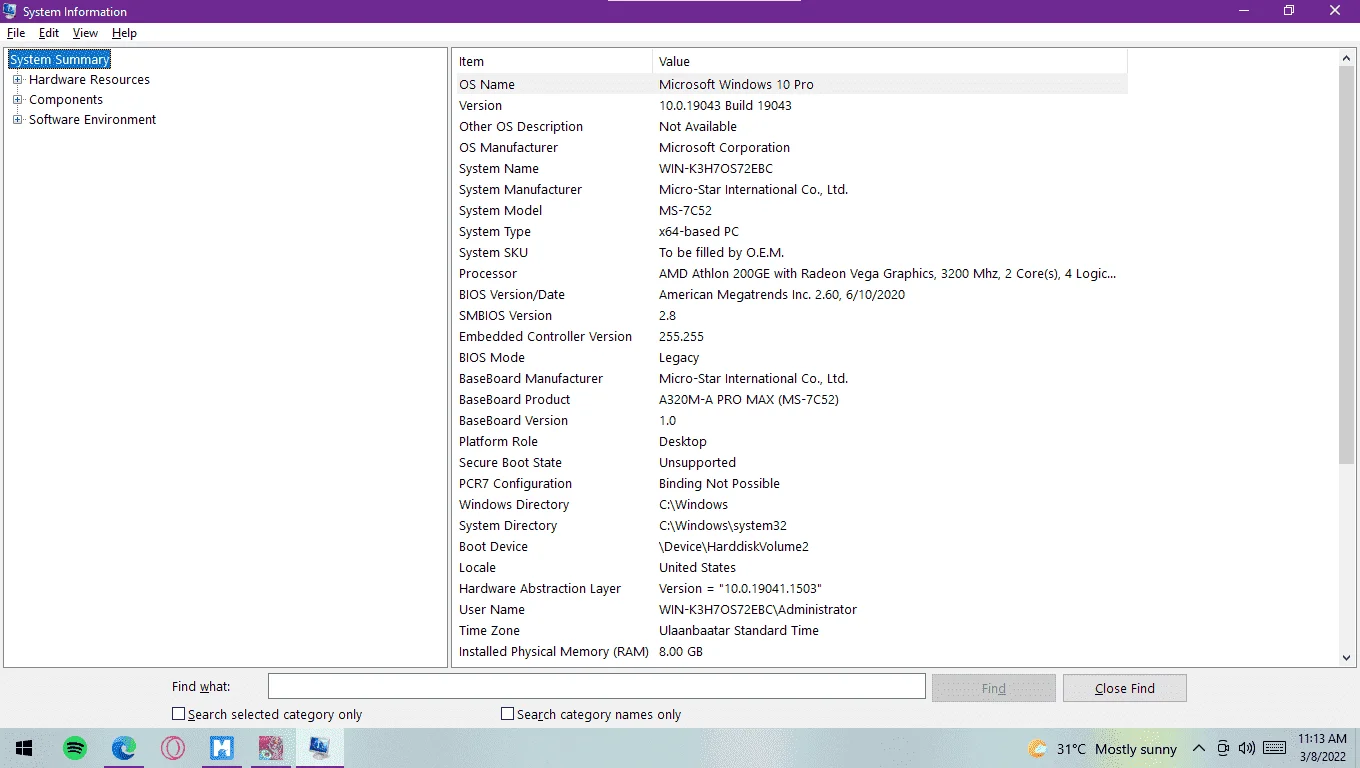
Task: Open the pink app icon in taskbar
Action: click(x=271, y=748)
